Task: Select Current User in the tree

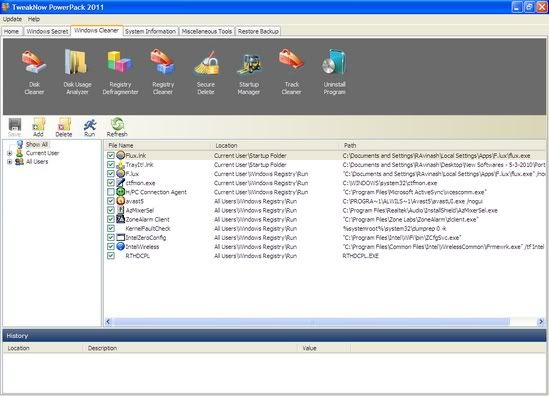Action: [42, 153]
